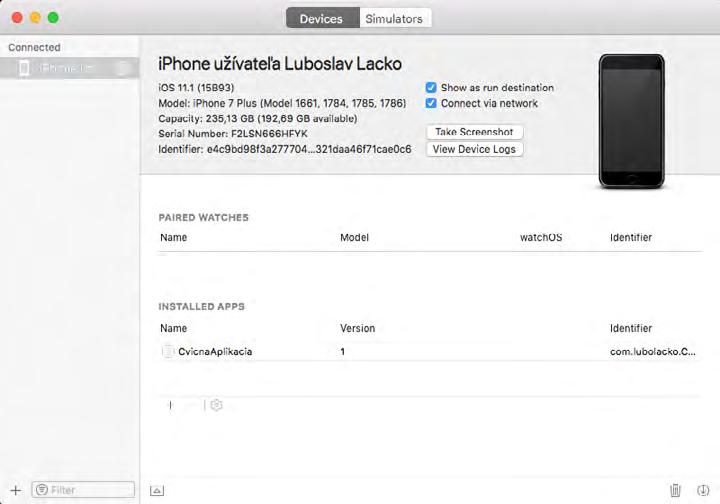Viewport: 720px width, 504px height.
Task: Select the connected iPhone in the sidebar
Action: [69, 68]
